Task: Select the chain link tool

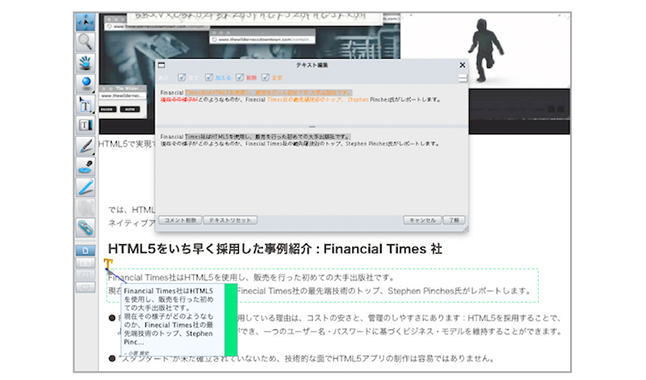Action: coord(85,228)
